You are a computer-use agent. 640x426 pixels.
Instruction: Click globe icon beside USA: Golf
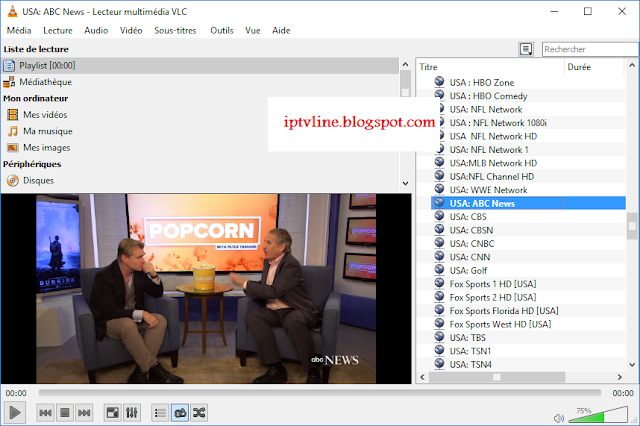[440, 269]
